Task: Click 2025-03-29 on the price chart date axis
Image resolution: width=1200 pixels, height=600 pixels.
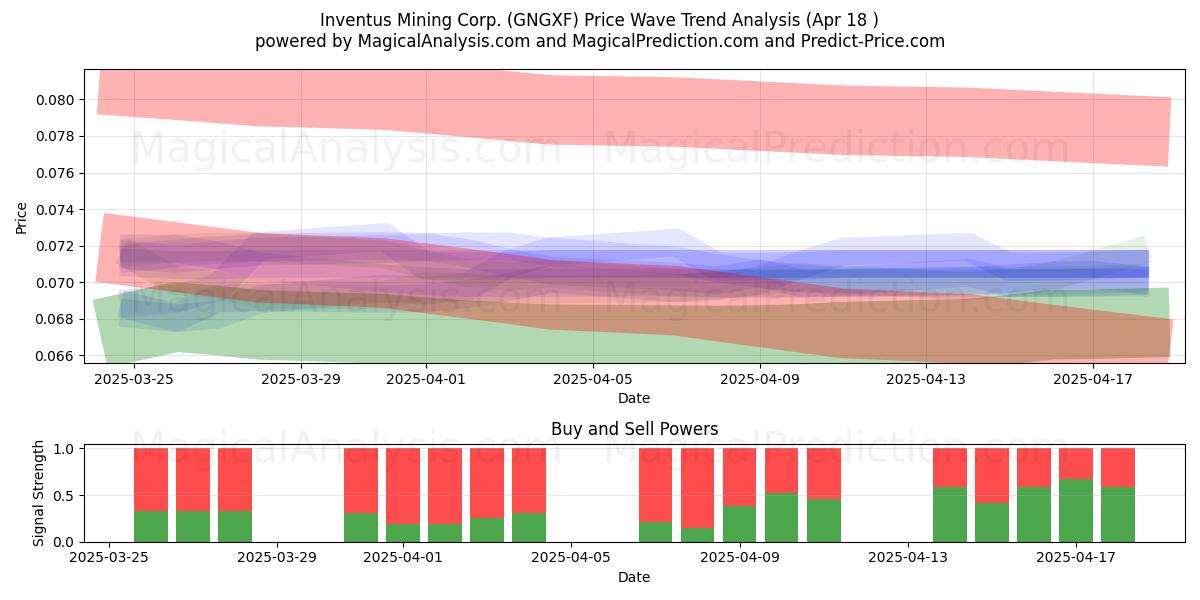Action: click(302, 379)
